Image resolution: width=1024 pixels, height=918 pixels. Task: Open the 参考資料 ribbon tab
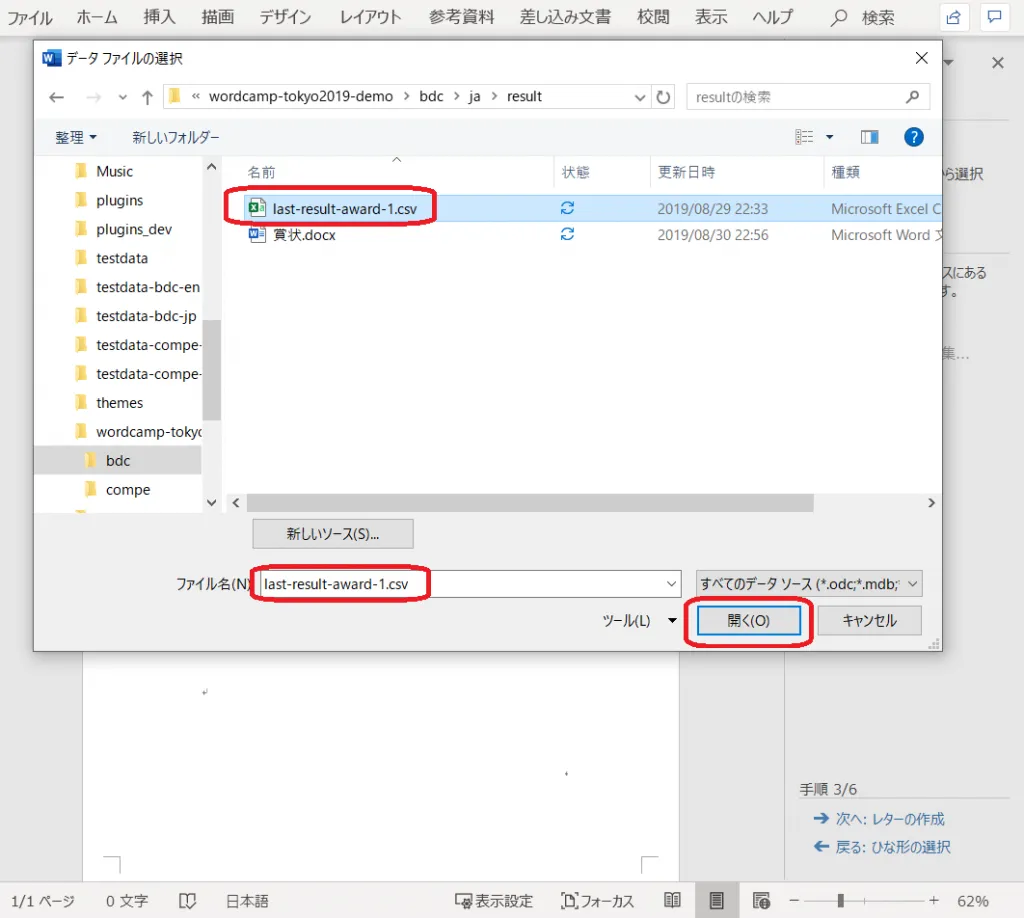464,17
